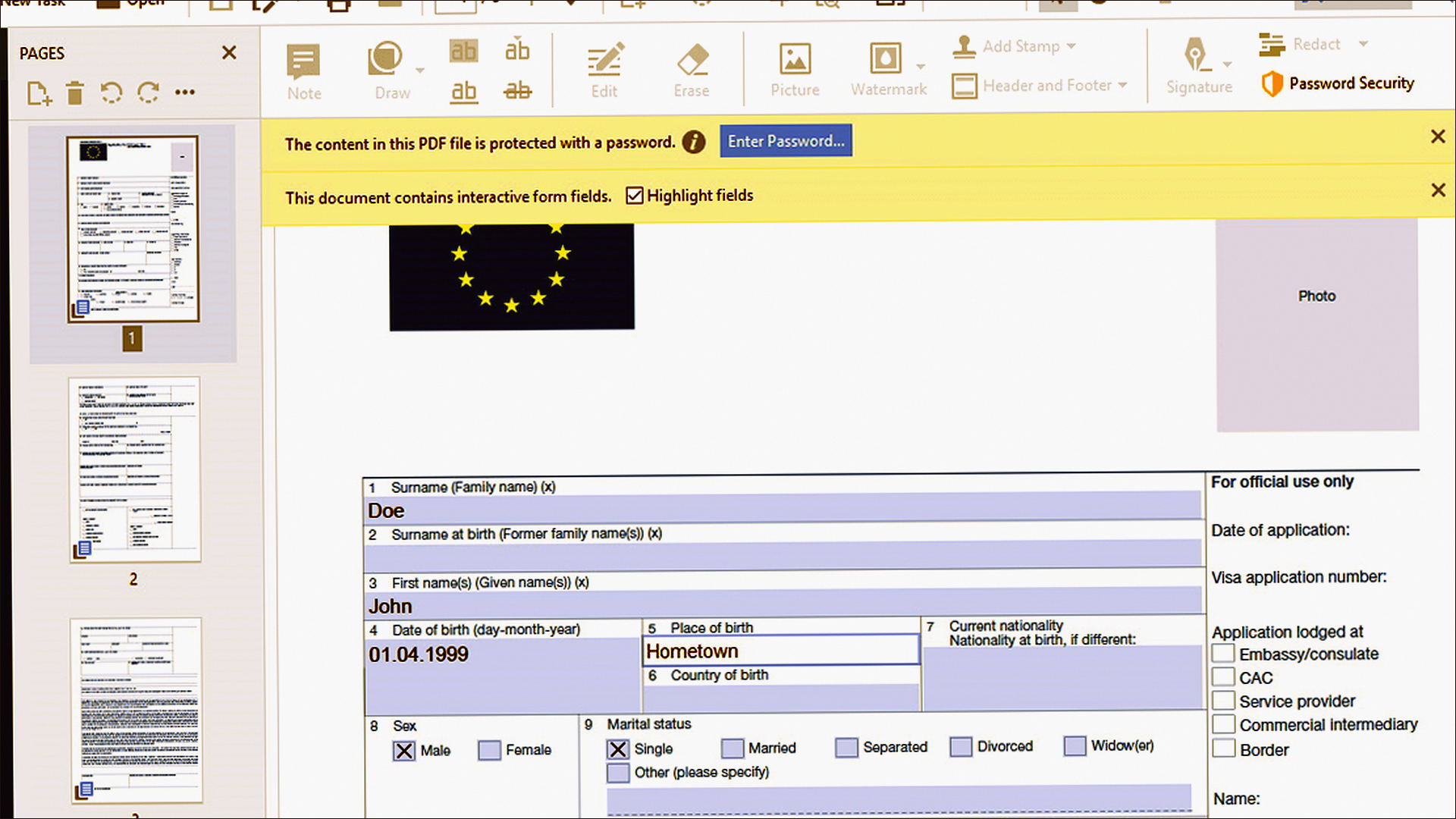Select the Note tool
The width and height of the screenshot is (1456, 819).
(x=304, y=72)
